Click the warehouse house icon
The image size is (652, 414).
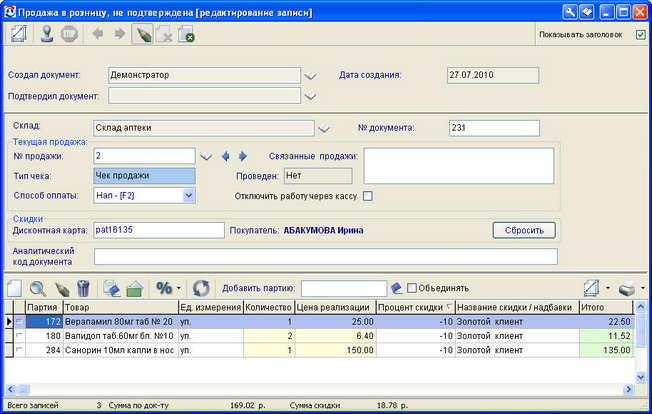134,288
